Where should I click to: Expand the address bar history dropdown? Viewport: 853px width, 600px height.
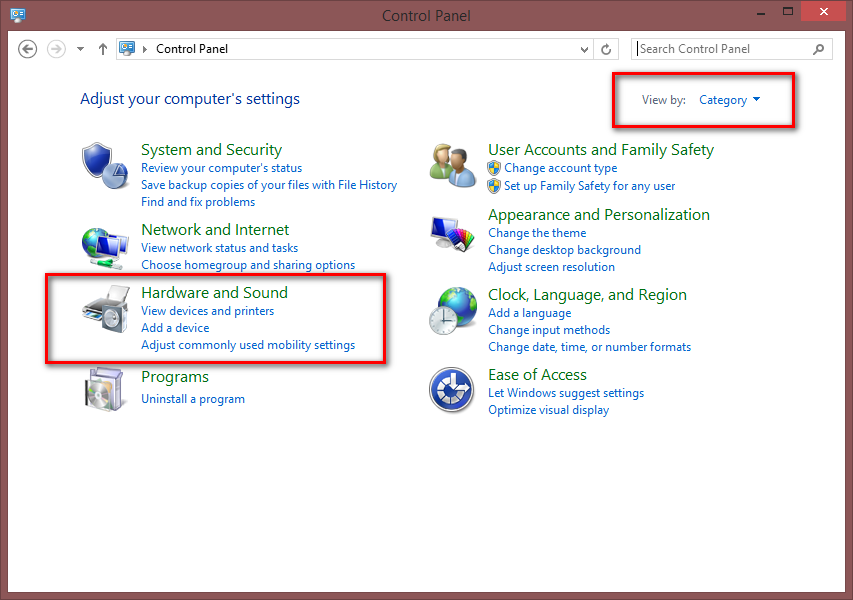pyautogui.click(x=584, y=50)
